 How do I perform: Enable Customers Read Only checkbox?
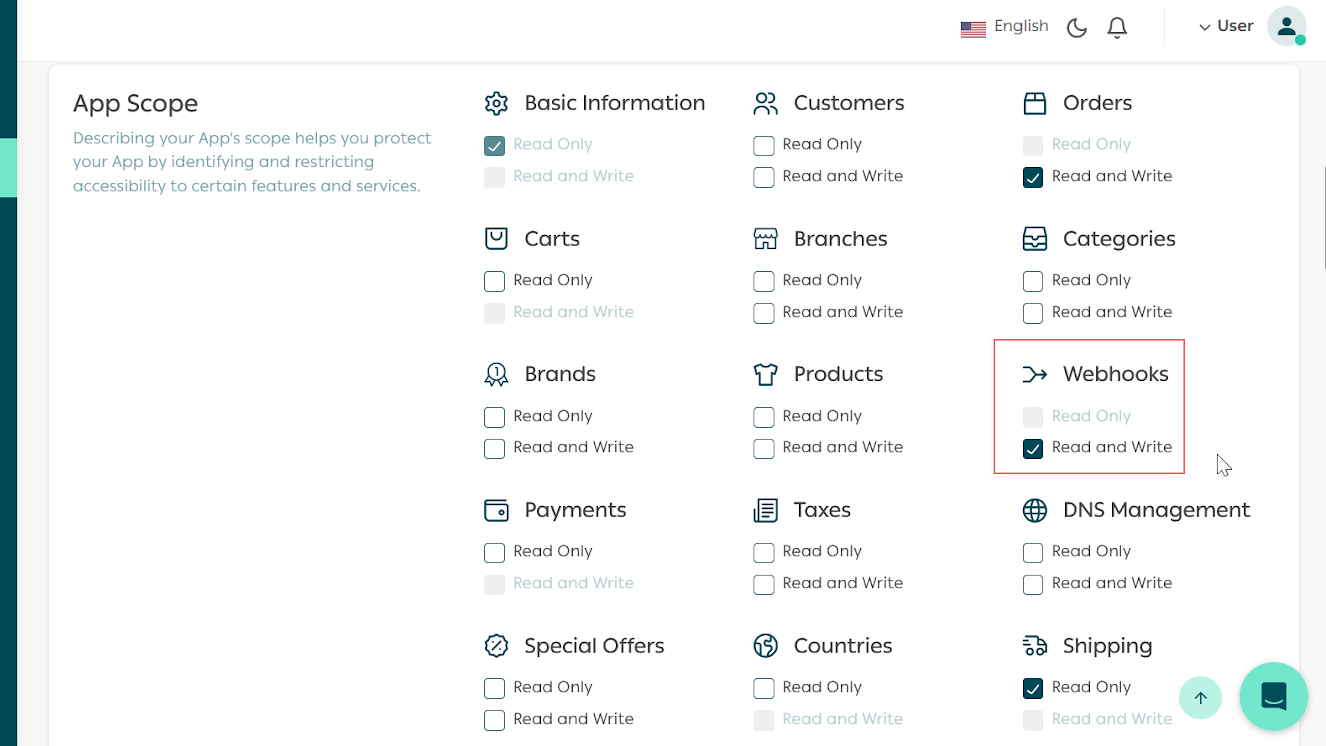[764, 145]
